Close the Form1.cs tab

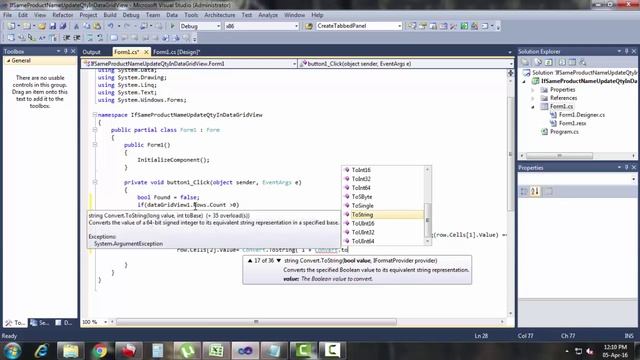146,52
